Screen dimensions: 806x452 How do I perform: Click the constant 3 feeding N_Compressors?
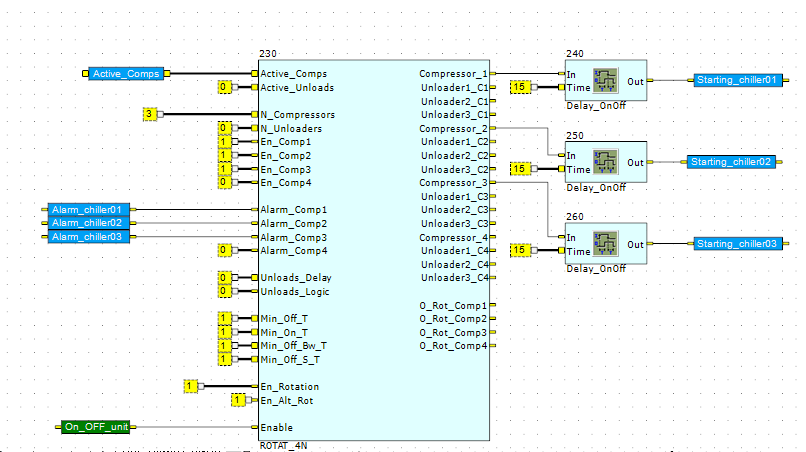[x=150, y=114]
